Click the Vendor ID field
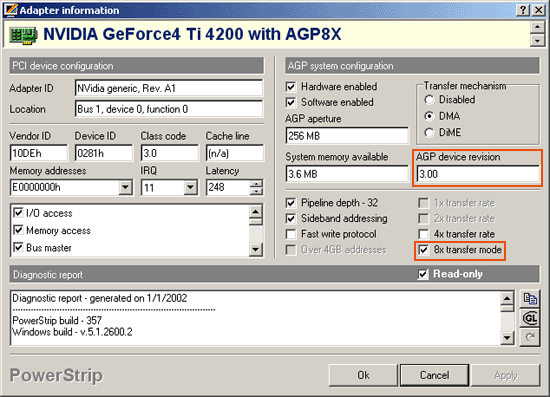The height and width of the screenshot is (397, 550). click(x=39, y=153)
